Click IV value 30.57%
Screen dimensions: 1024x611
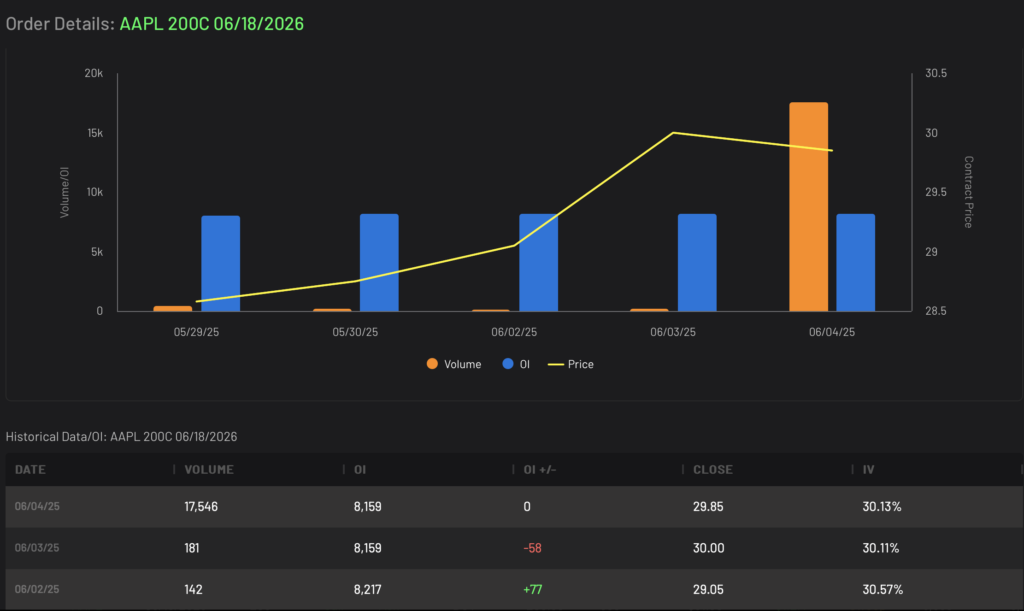point(882,589)
